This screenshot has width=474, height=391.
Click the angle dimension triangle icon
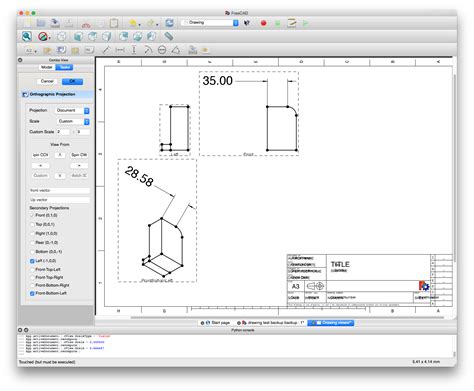pos(176,50)
